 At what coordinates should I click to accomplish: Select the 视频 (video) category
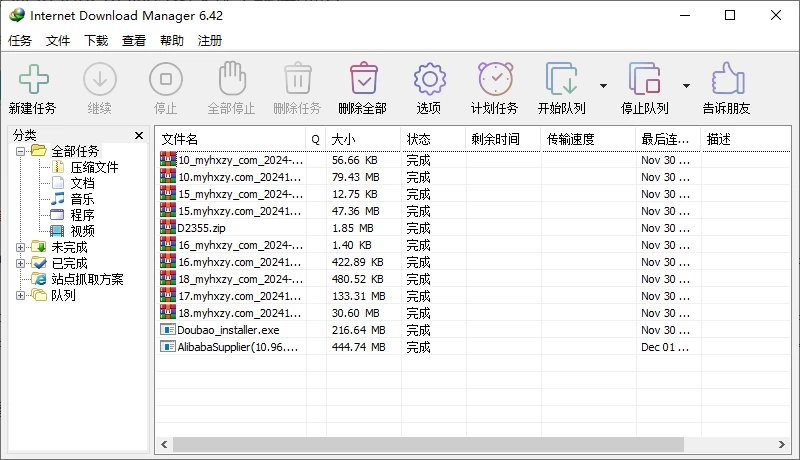tap(82, 231)
